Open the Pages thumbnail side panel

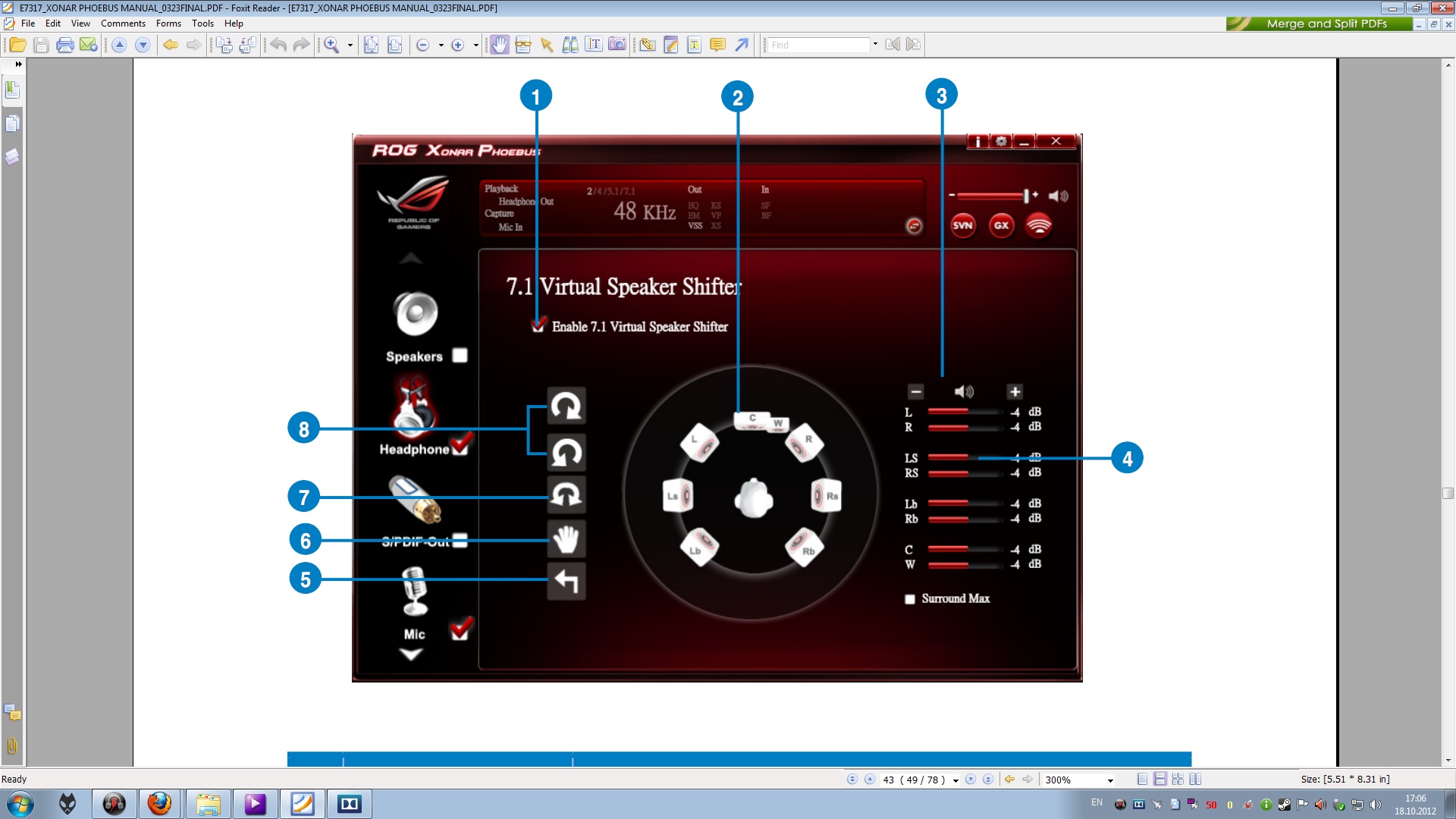12,124
